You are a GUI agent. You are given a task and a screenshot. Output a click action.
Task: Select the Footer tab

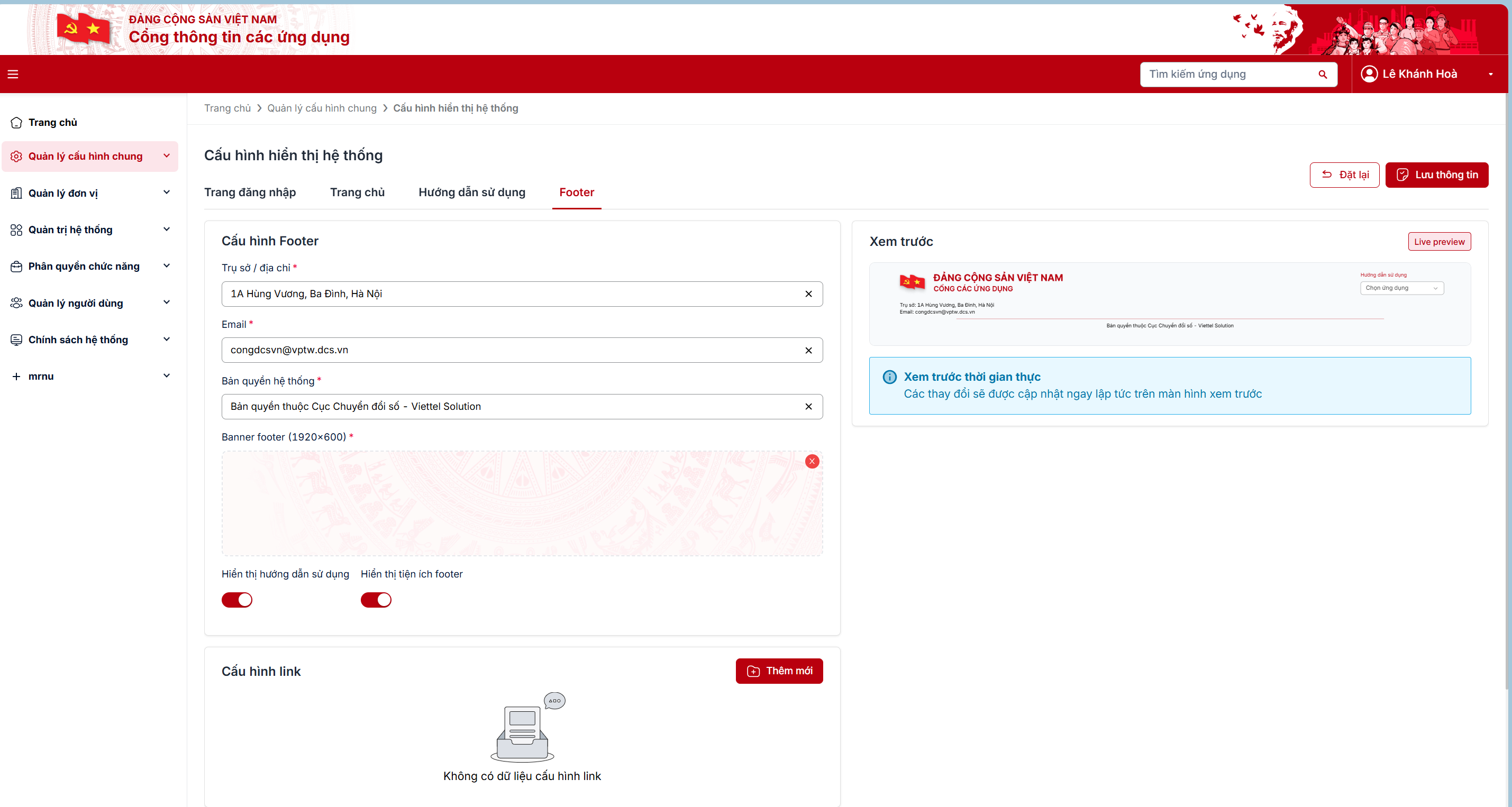(577, 192)
